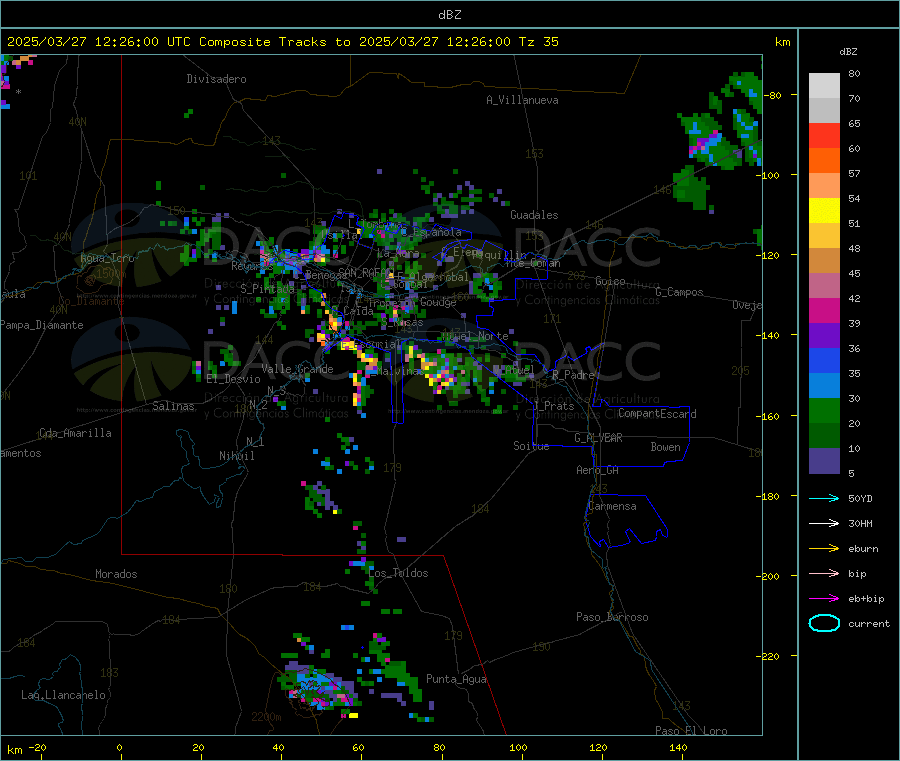Click the cyan 'current' ellipse legend icon
The width and height of the screenshot is (900, 761).
pos(824,623)
